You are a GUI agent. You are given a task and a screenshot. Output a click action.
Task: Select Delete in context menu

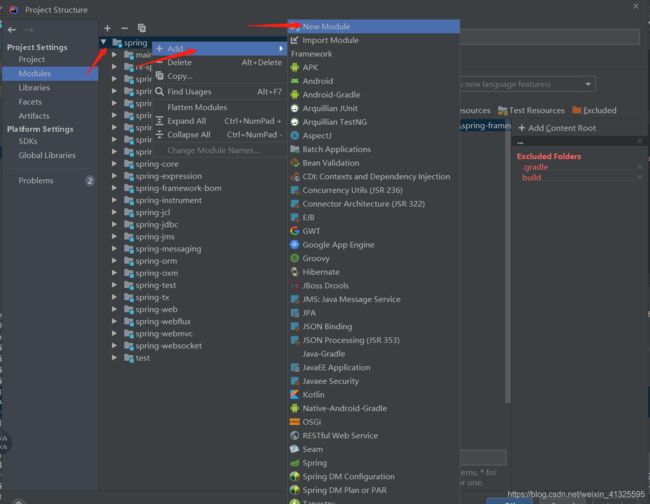219,63
